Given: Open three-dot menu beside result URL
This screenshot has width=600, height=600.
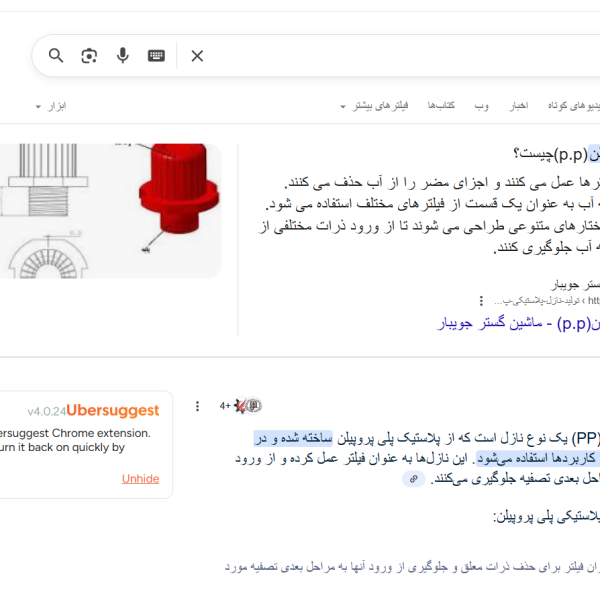Looking at the screenshot, I should click(x=481, y=300).
